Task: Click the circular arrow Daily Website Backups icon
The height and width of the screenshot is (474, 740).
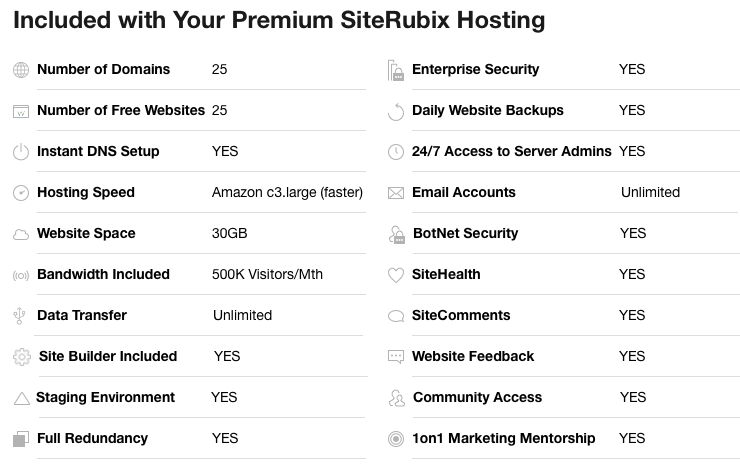Action: (396, 111)
